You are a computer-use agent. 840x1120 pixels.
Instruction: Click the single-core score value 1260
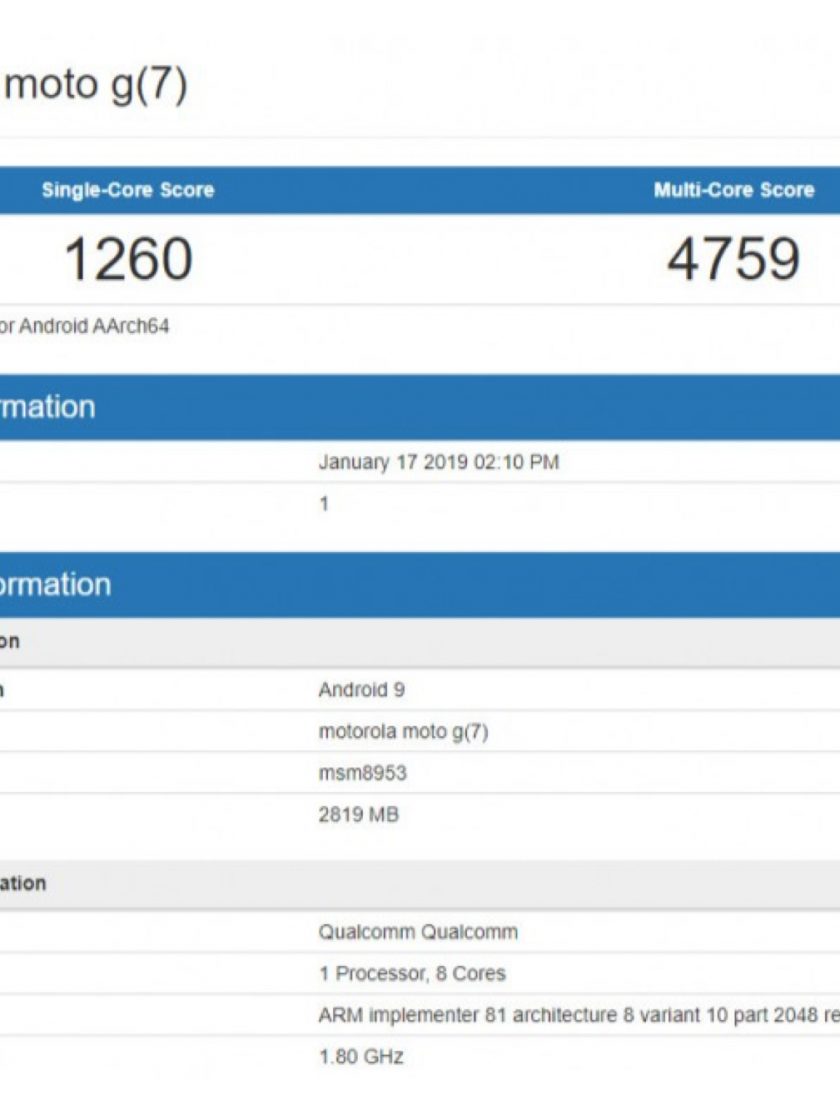(127, 259)
